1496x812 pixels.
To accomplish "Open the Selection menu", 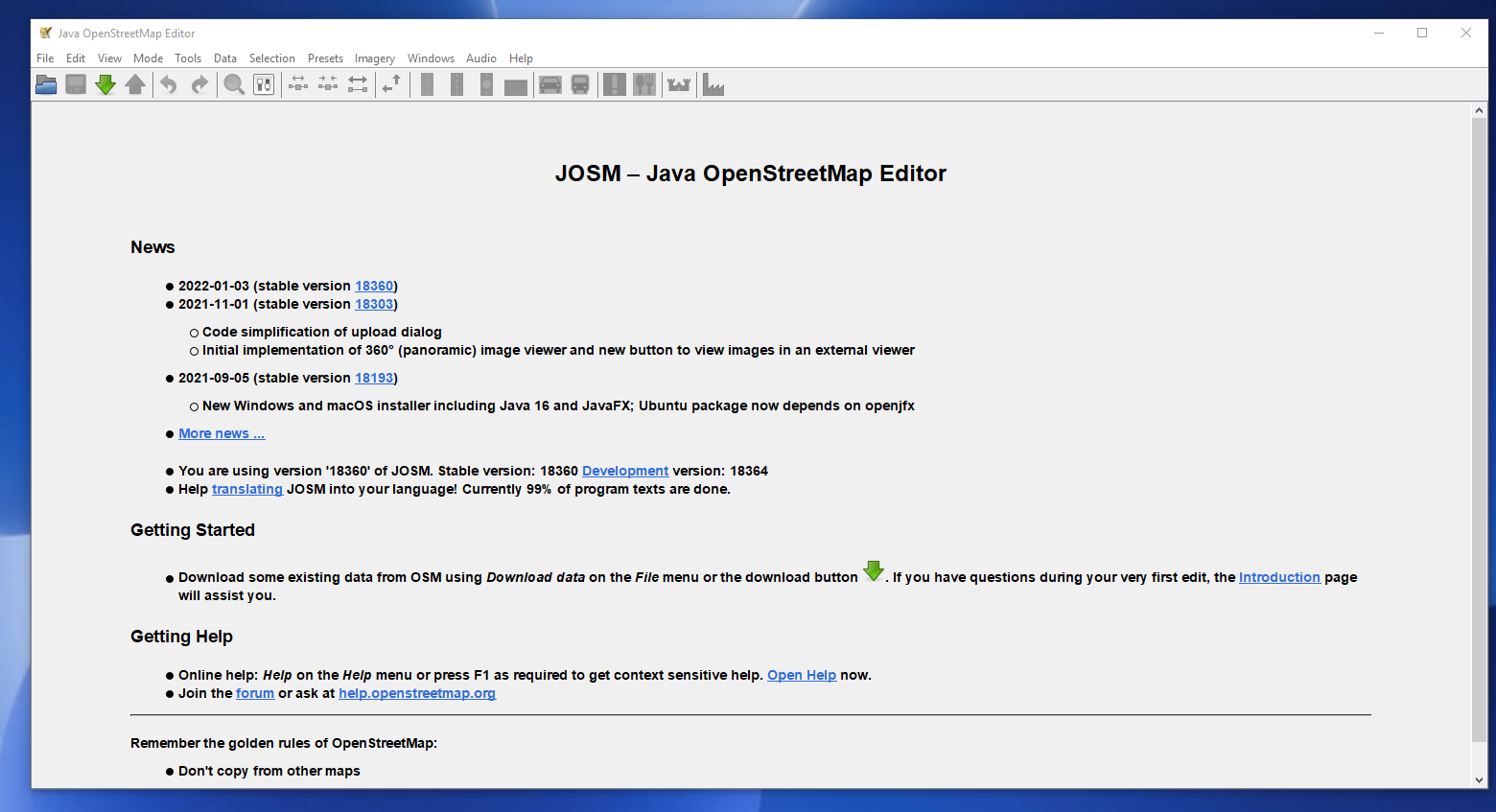I will 272,58.
